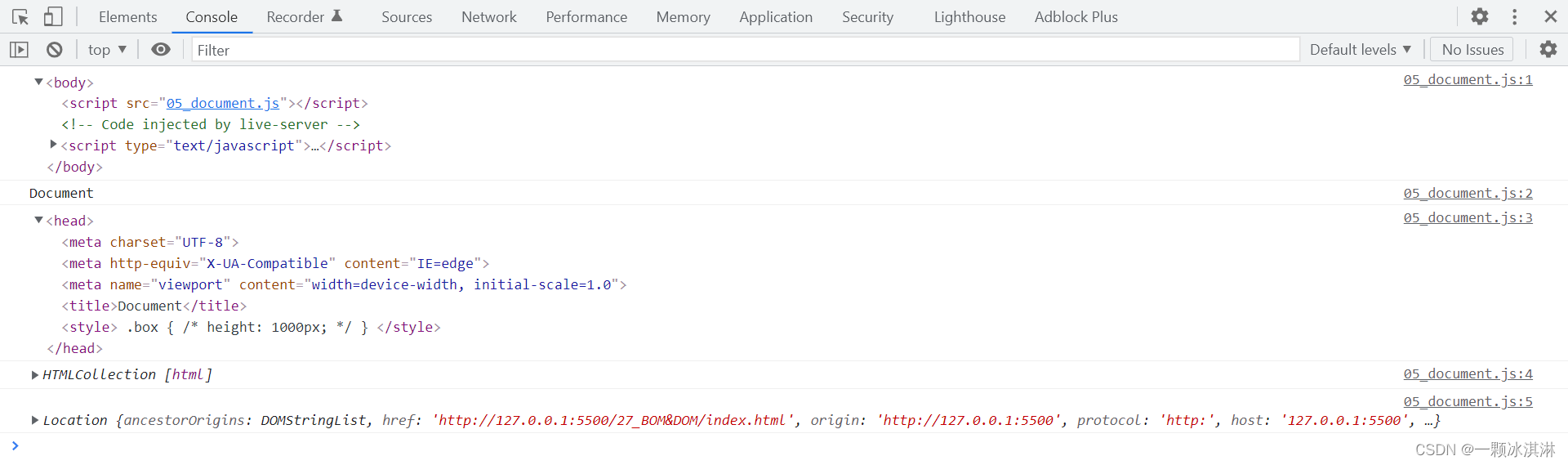Select the style .box line
Screen dimensions: 1568x465
tap(251, 327)
